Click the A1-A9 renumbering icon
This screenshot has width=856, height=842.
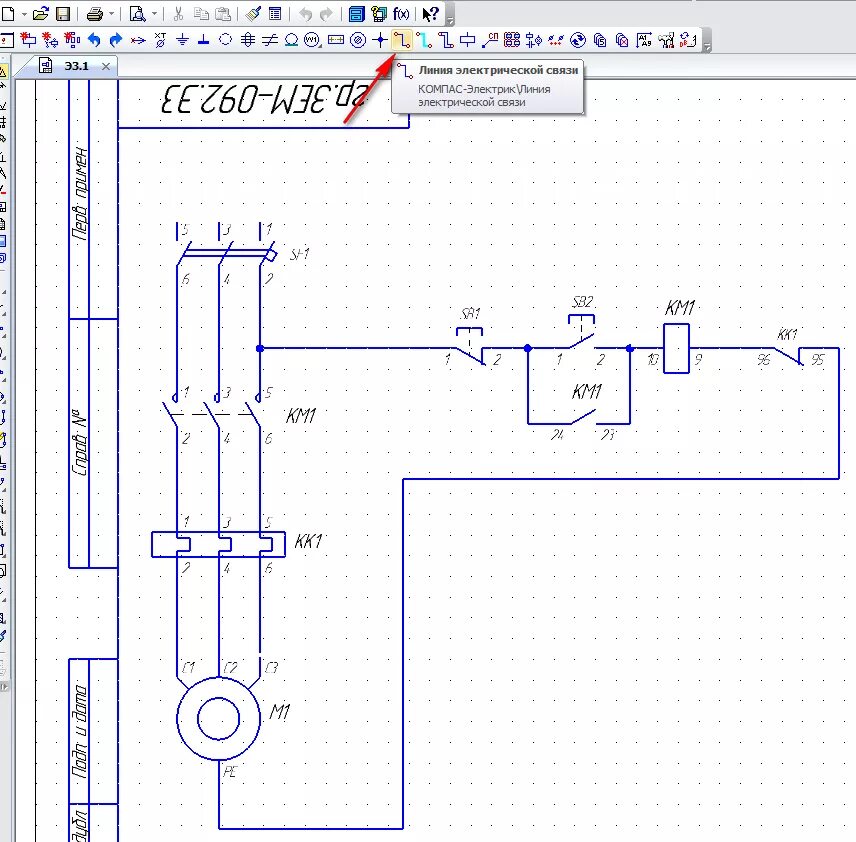tap(644, 40)
